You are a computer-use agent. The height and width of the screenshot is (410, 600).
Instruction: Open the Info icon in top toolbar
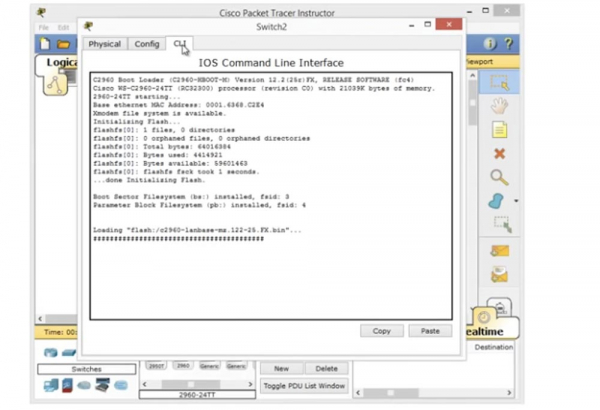[491, 45]
